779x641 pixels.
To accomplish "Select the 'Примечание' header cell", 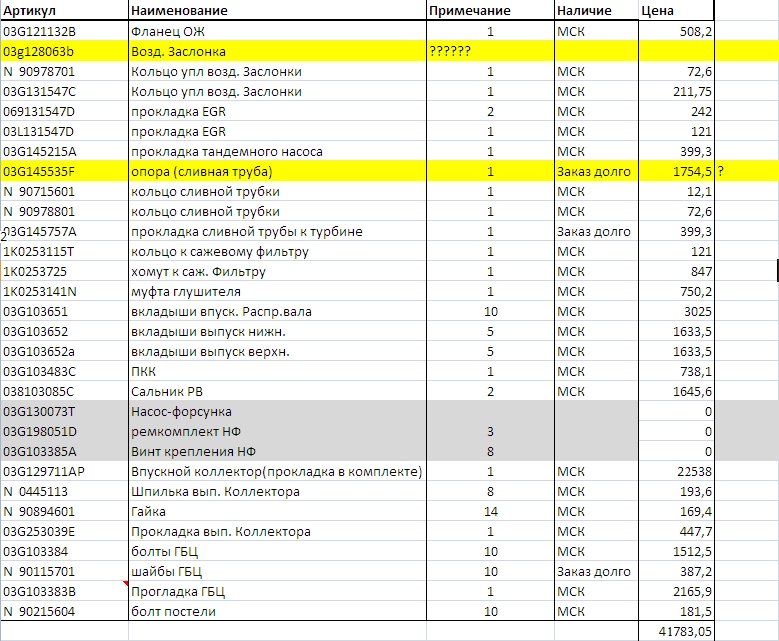I will tap(489, 10).
